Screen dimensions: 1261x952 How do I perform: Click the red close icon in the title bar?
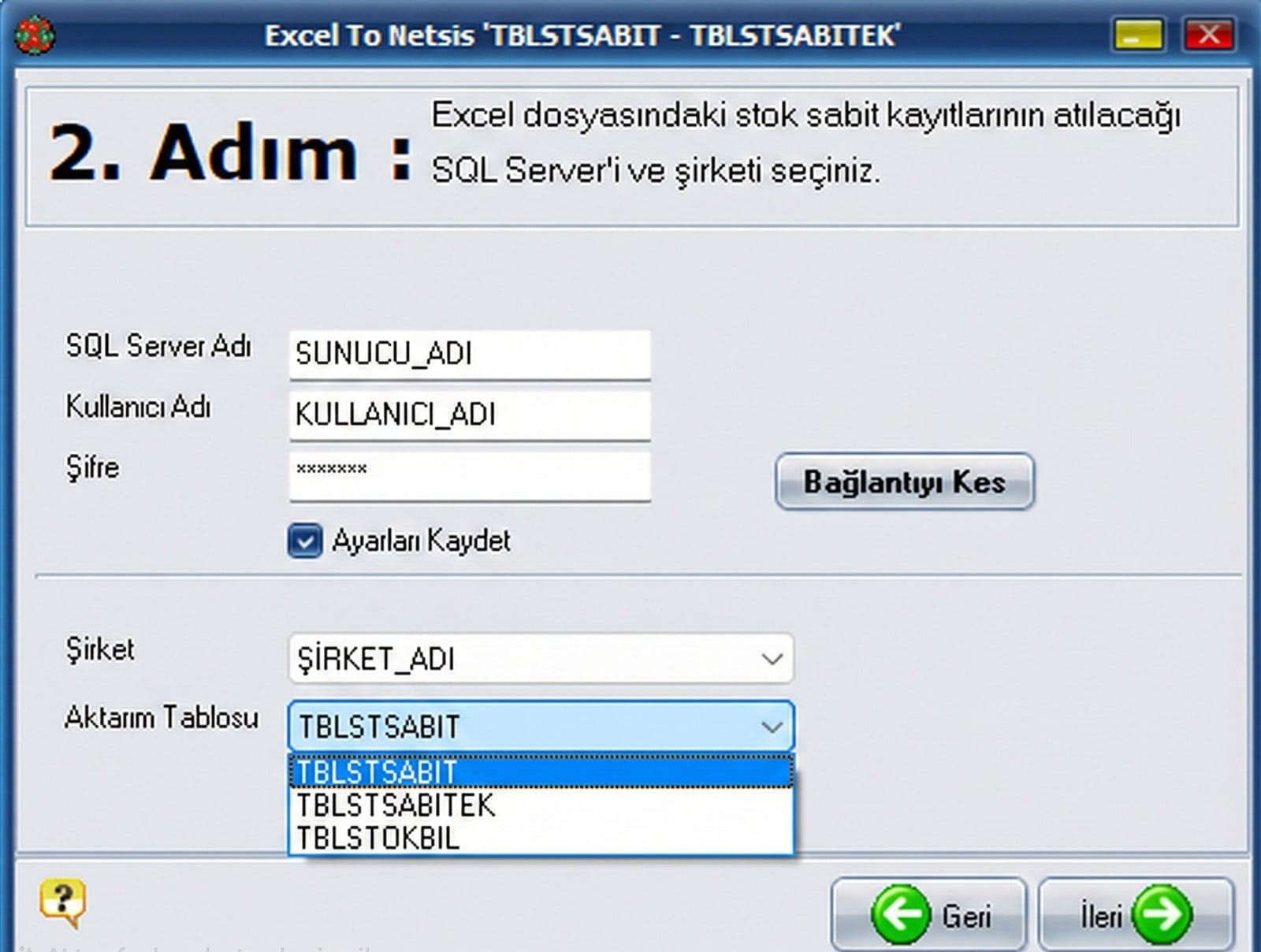1208,34
